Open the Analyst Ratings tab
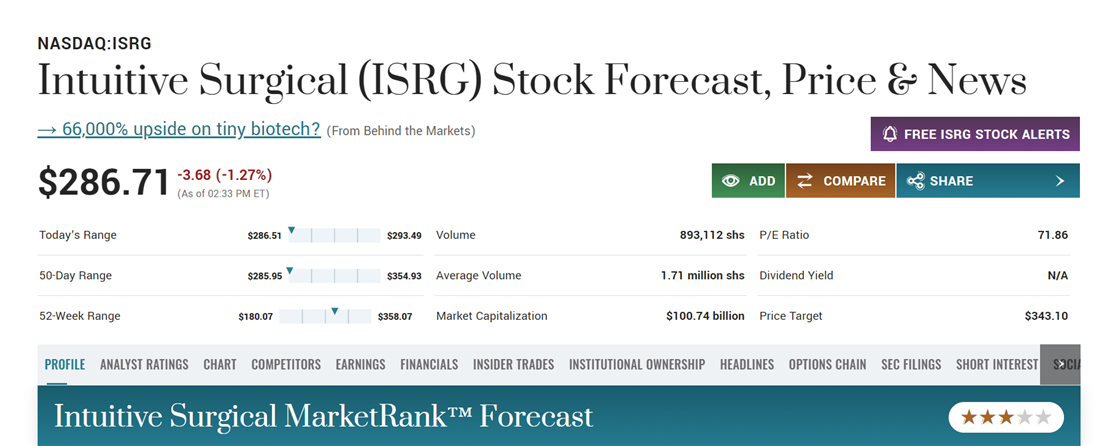Viewport: 1100px width, 446px height. point(144,365)
